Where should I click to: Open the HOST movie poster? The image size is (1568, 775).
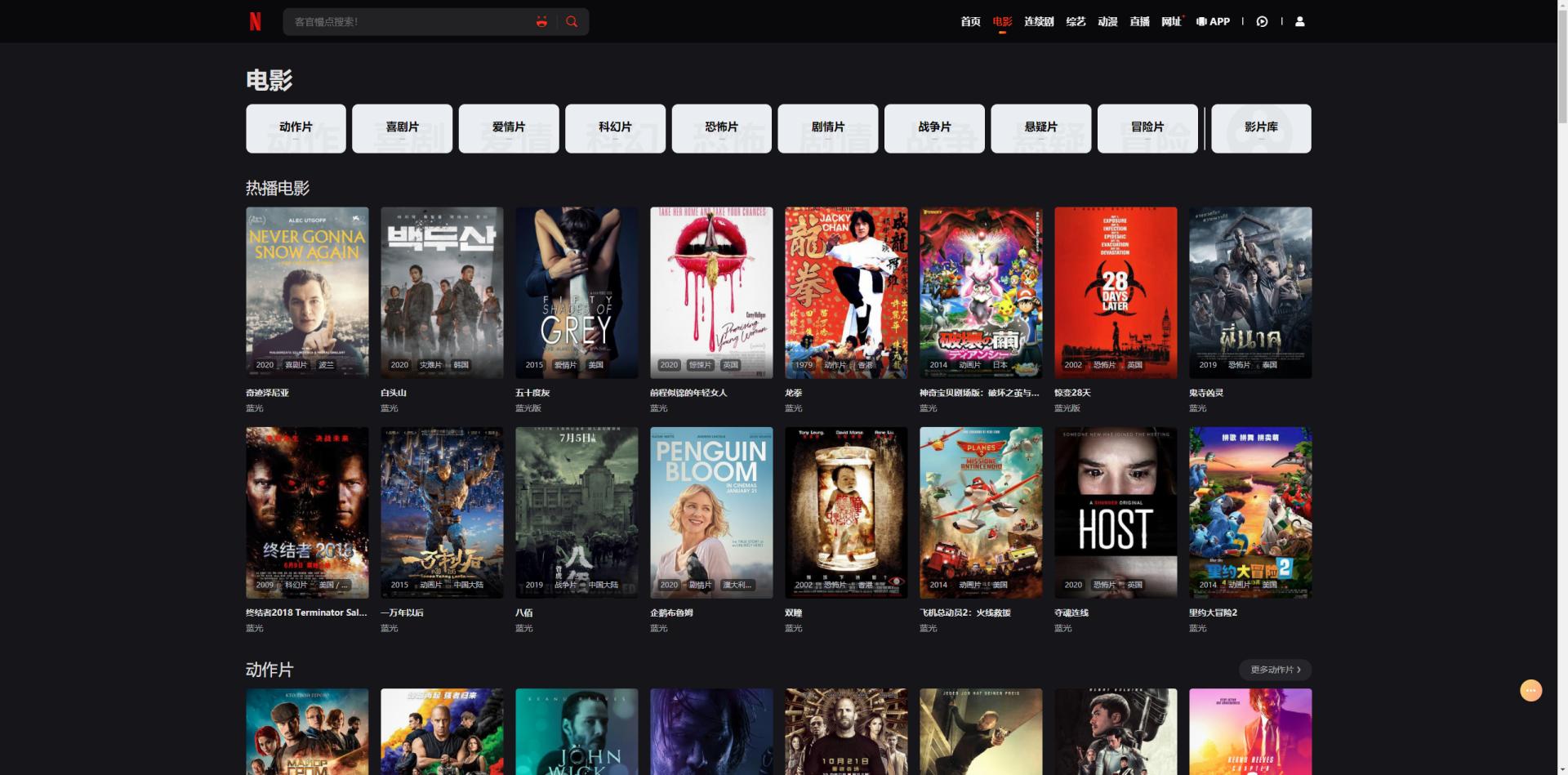[1116, 513]
